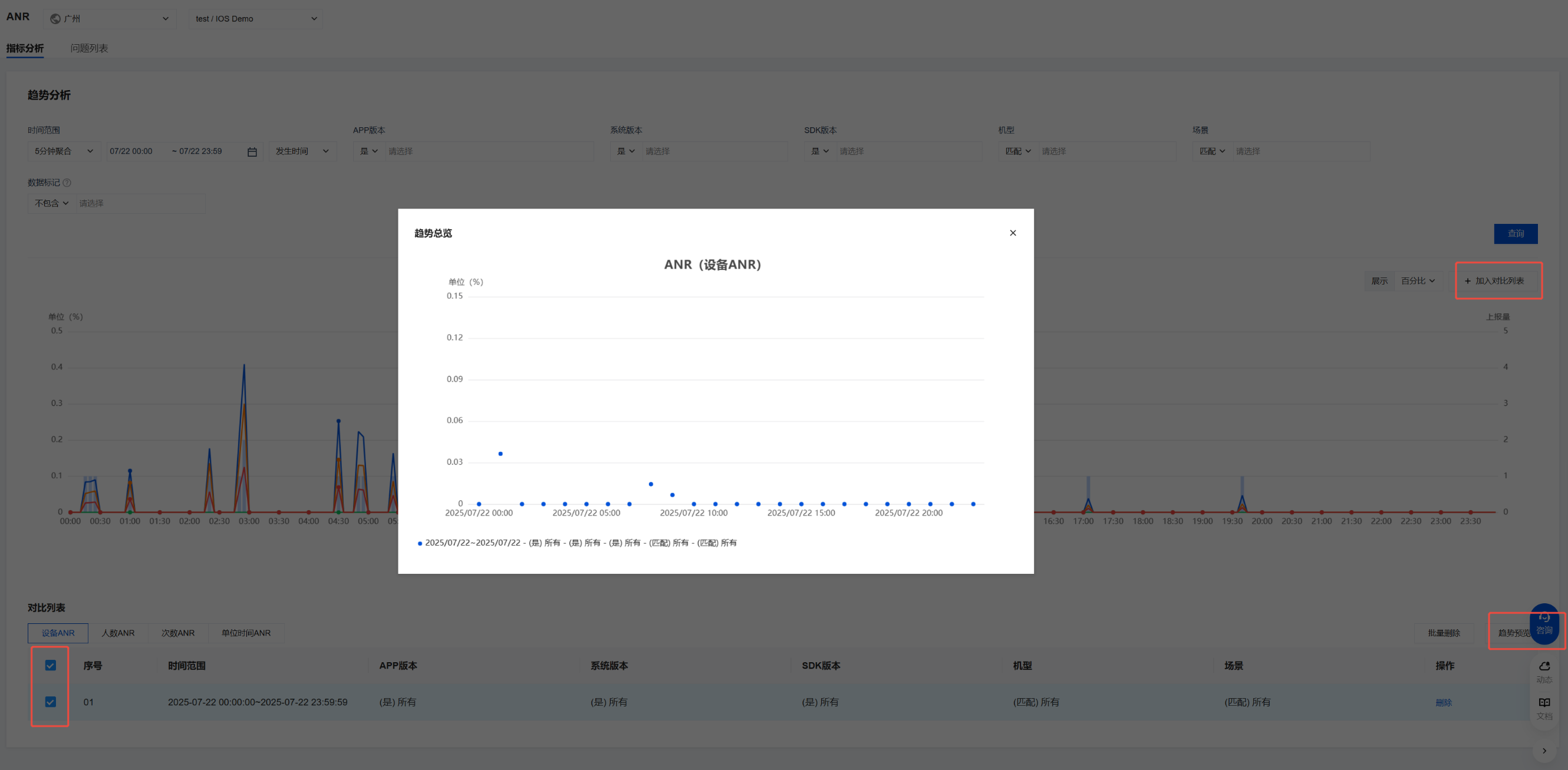This screenshot has height=770, width=1568.
Task: Open the 咨询 customer support widget
Action: (x=1544, y=624)
